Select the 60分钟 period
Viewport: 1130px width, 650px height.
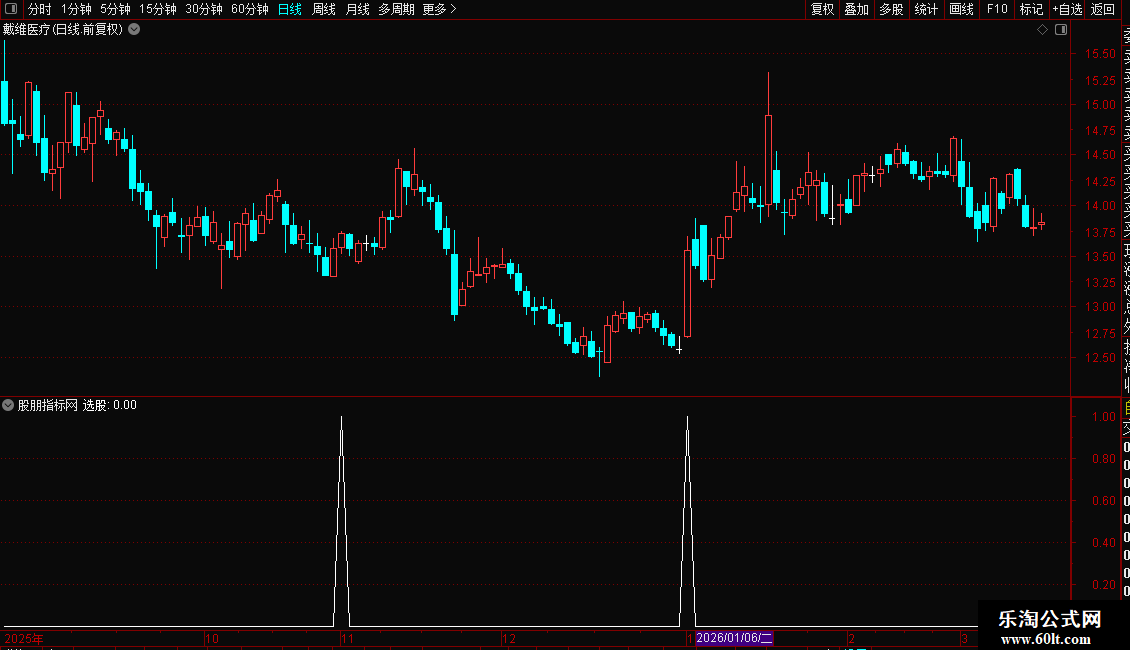[x=249, y=9]
